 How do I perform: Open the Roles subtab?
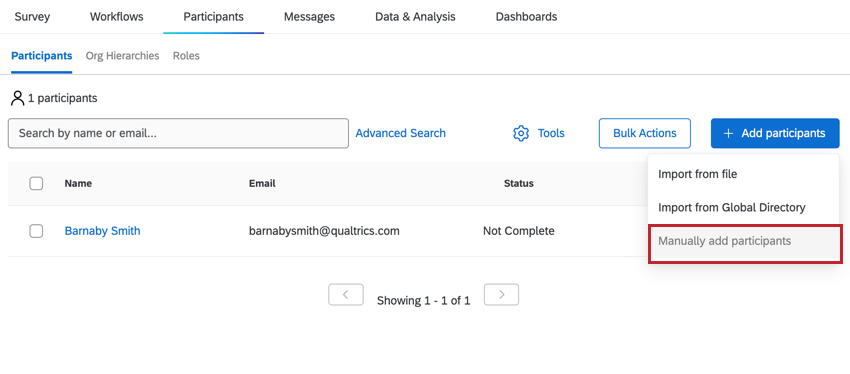click(x=186, y=56)
